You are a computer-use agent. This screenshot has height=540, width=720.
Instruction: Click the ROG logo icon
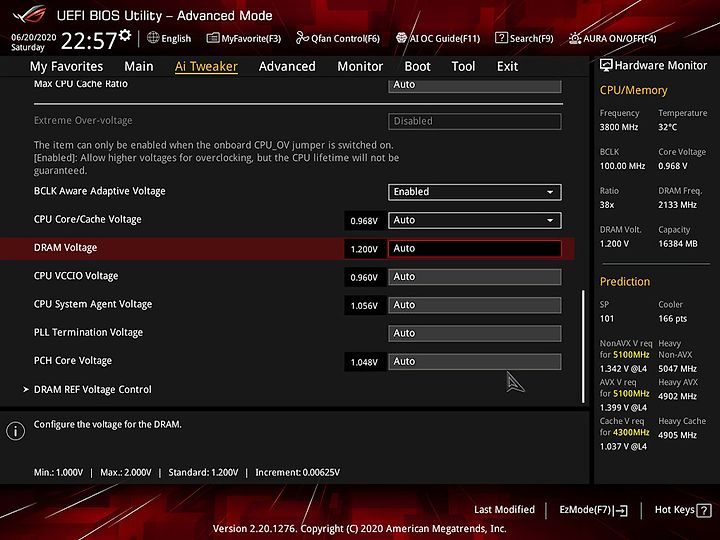30,14
